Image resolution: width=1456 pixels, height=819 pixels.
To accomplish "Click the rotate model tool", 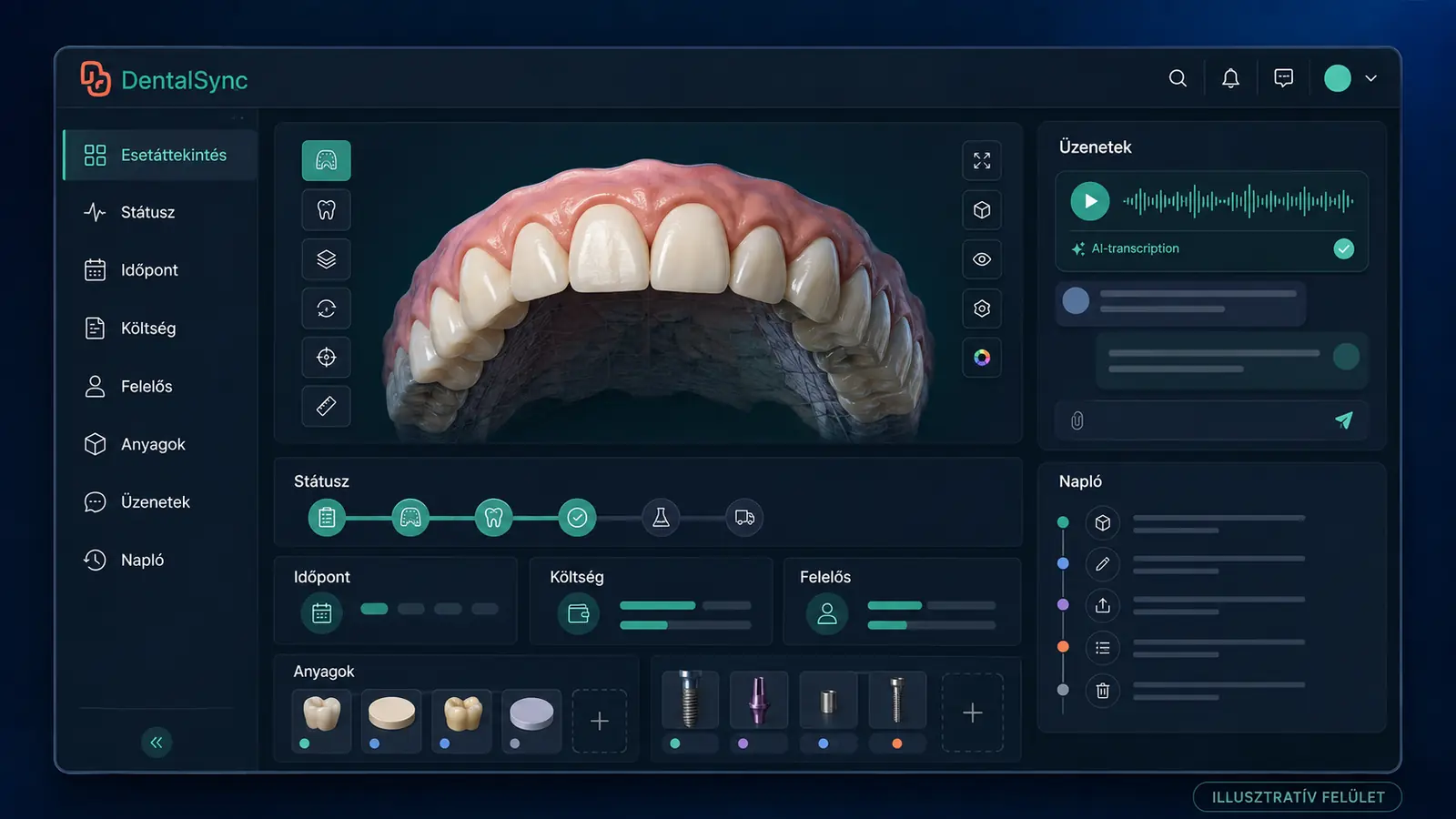I will (x=326, y=308).
